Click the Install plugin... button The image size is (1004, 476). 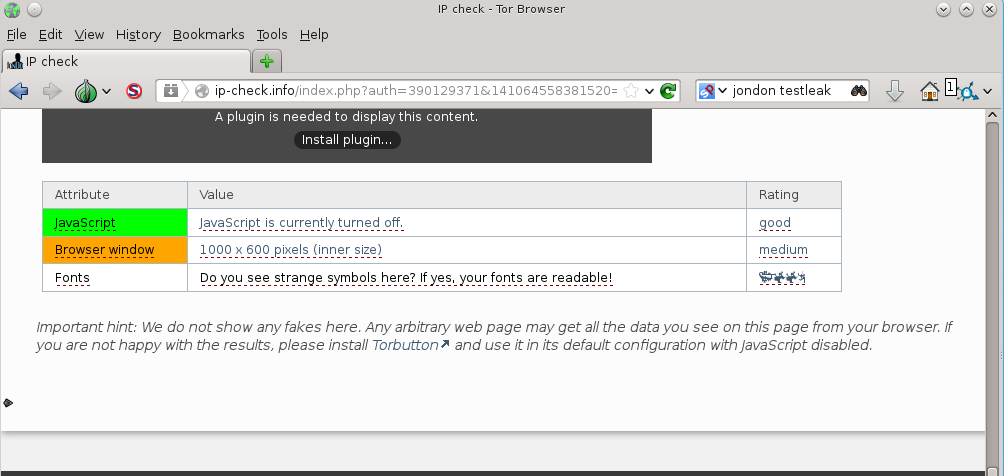tap(347, 140)
